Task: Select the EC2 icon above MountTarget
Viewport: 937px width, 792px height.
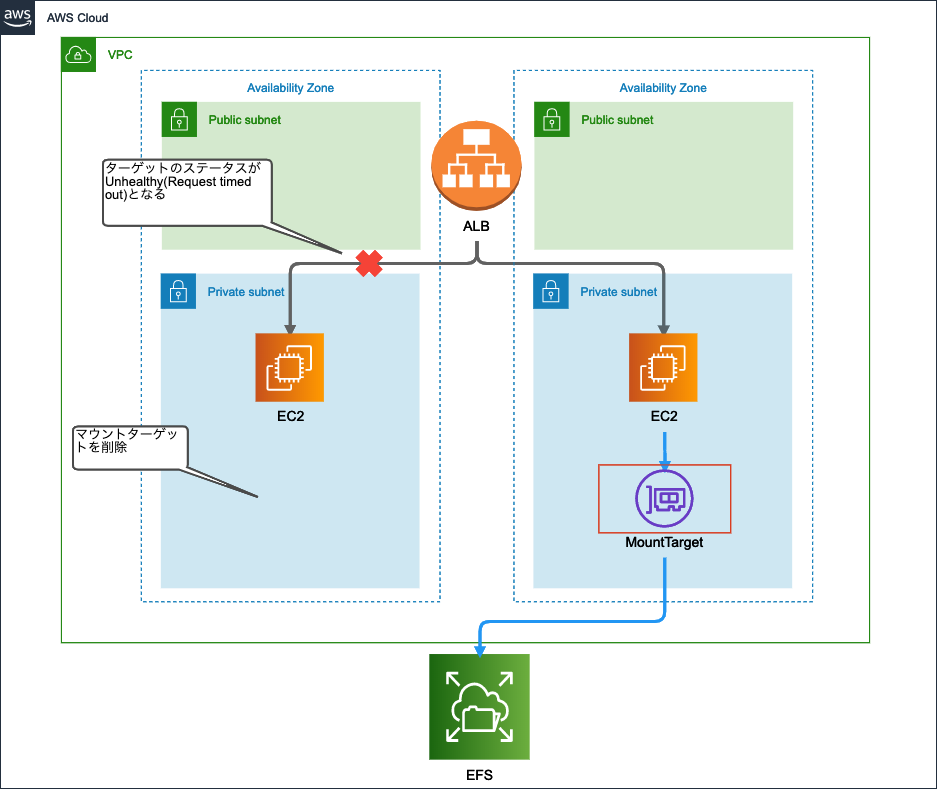Action: [x=663, y=368]
